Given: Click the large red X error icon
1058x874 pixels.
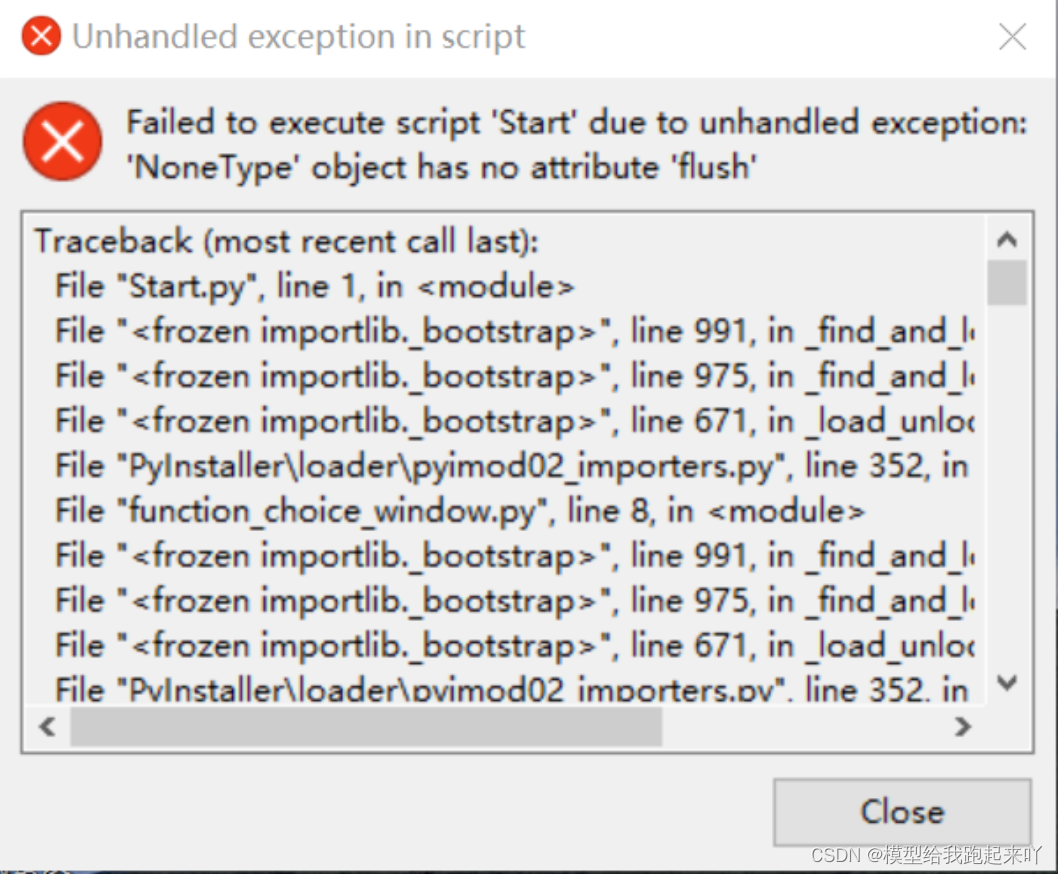Looking at the screenshot, I should click(62, 141).
